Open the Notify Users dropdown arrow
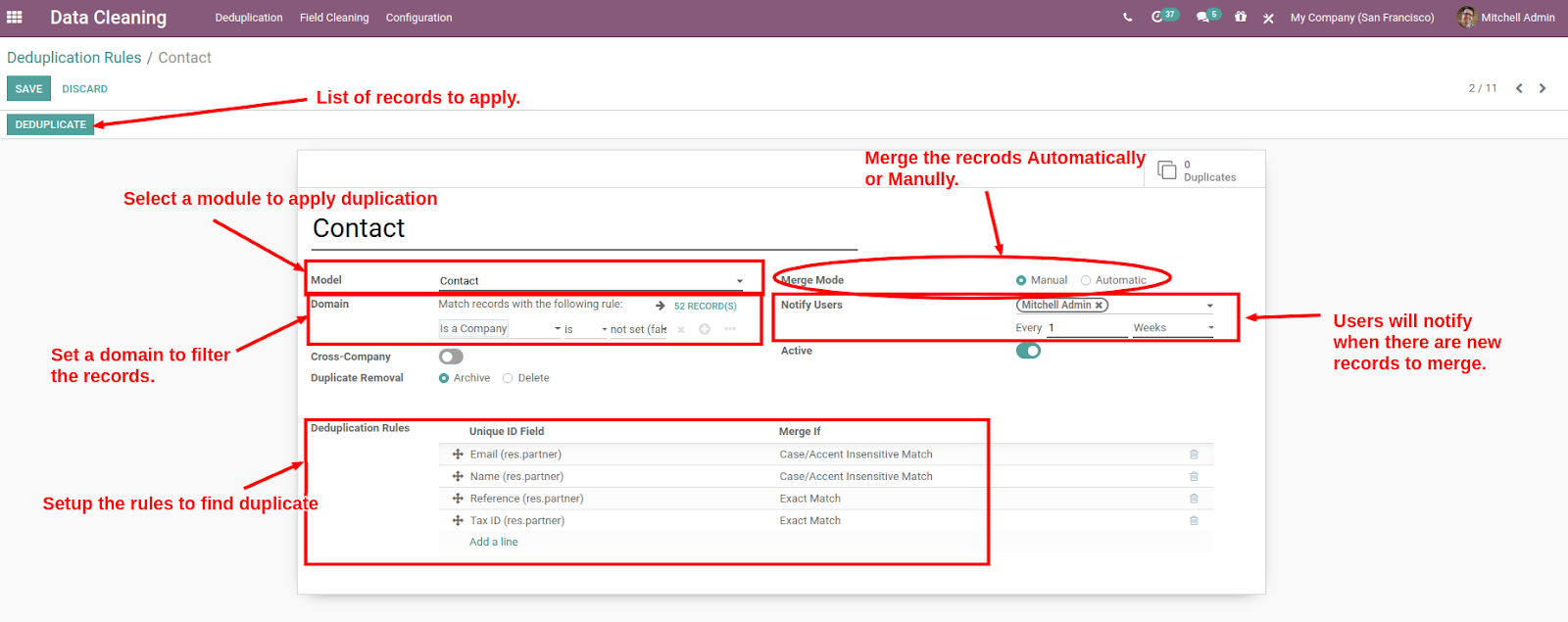The image size is (1568, 622). pos(1209,306)
